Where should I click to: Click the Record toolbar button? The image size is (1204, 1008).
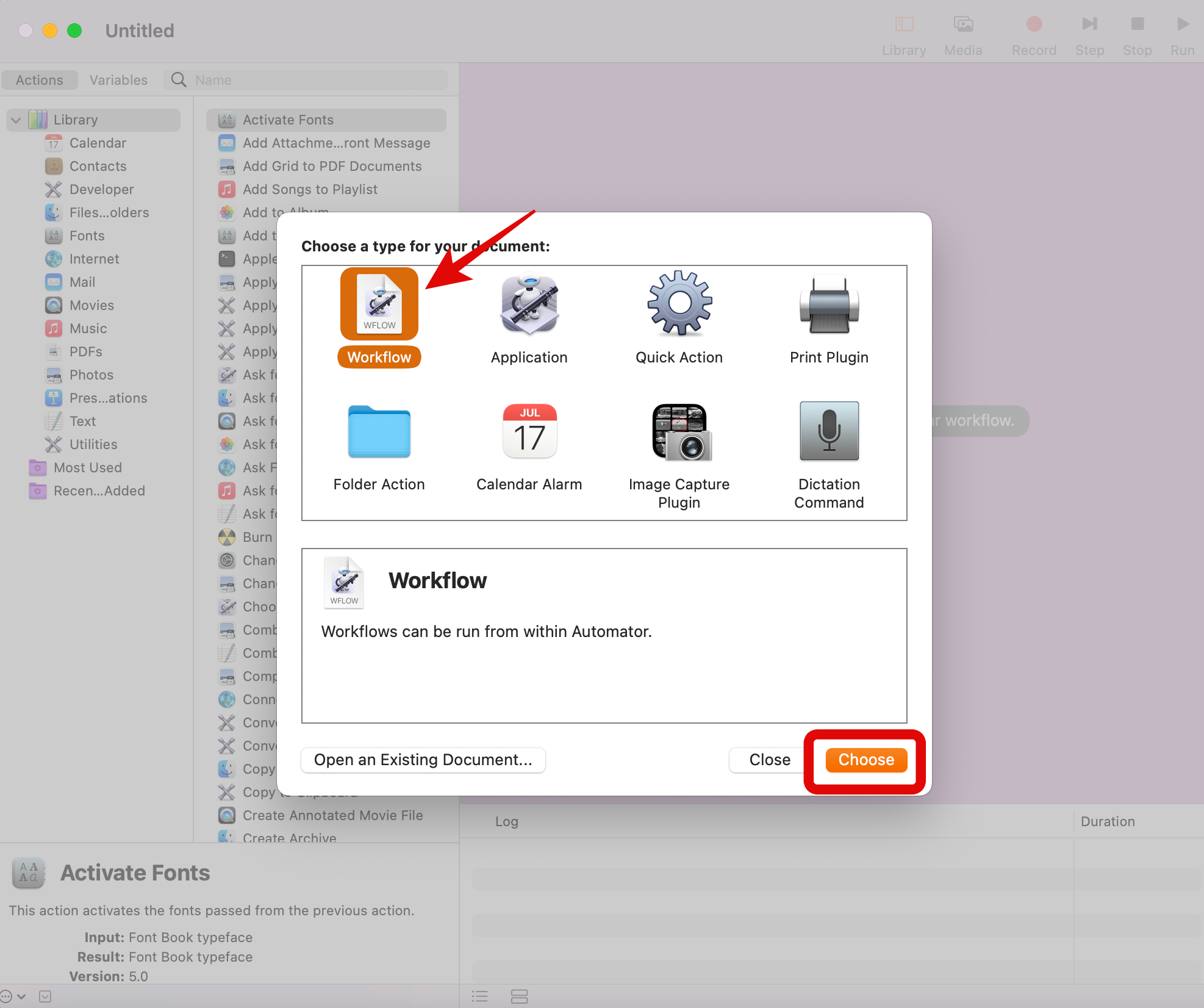(1033, 25)
